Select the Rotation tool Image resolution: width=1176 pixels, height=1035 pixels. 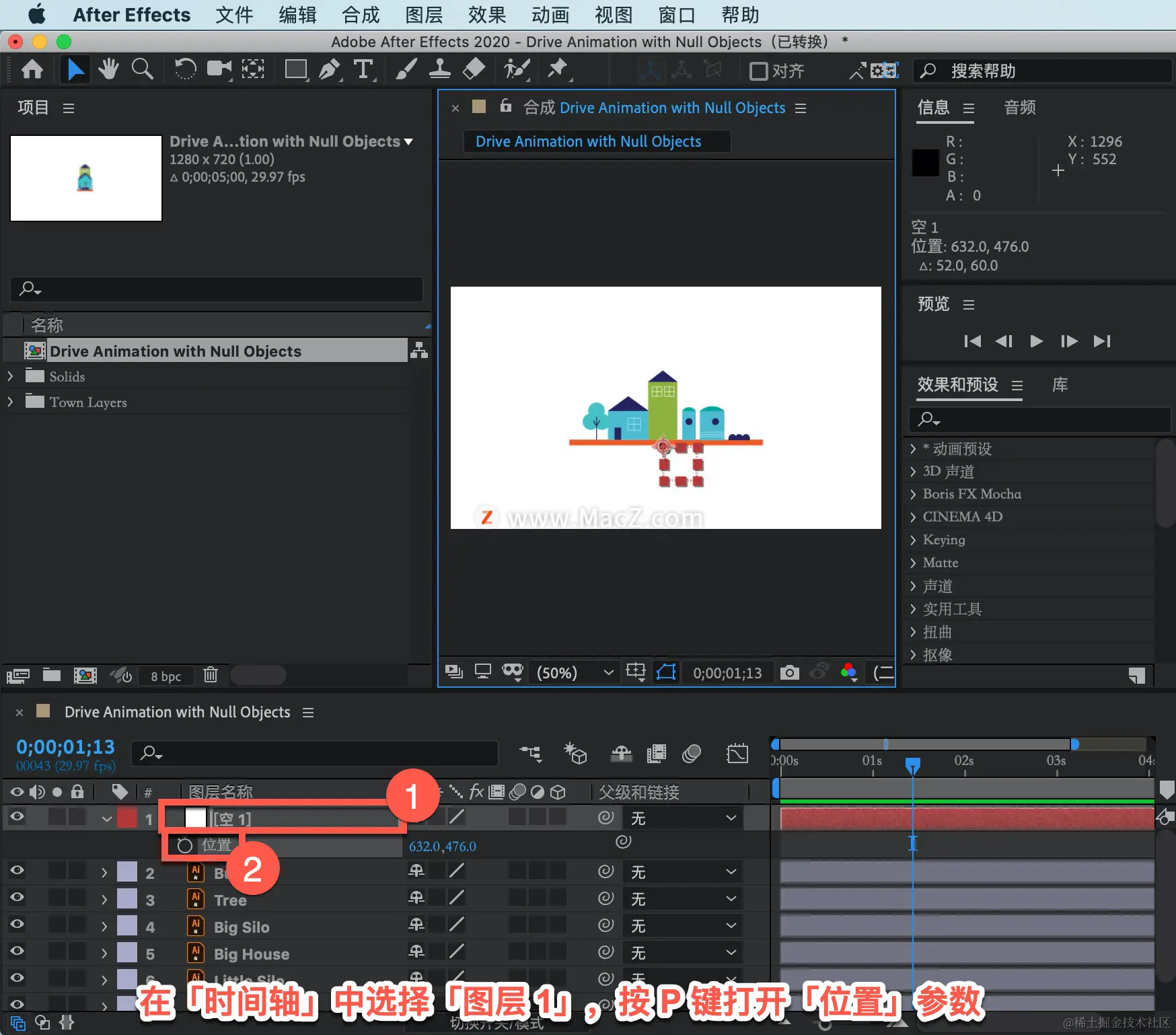pyautogui.click(x=185, y=69)
